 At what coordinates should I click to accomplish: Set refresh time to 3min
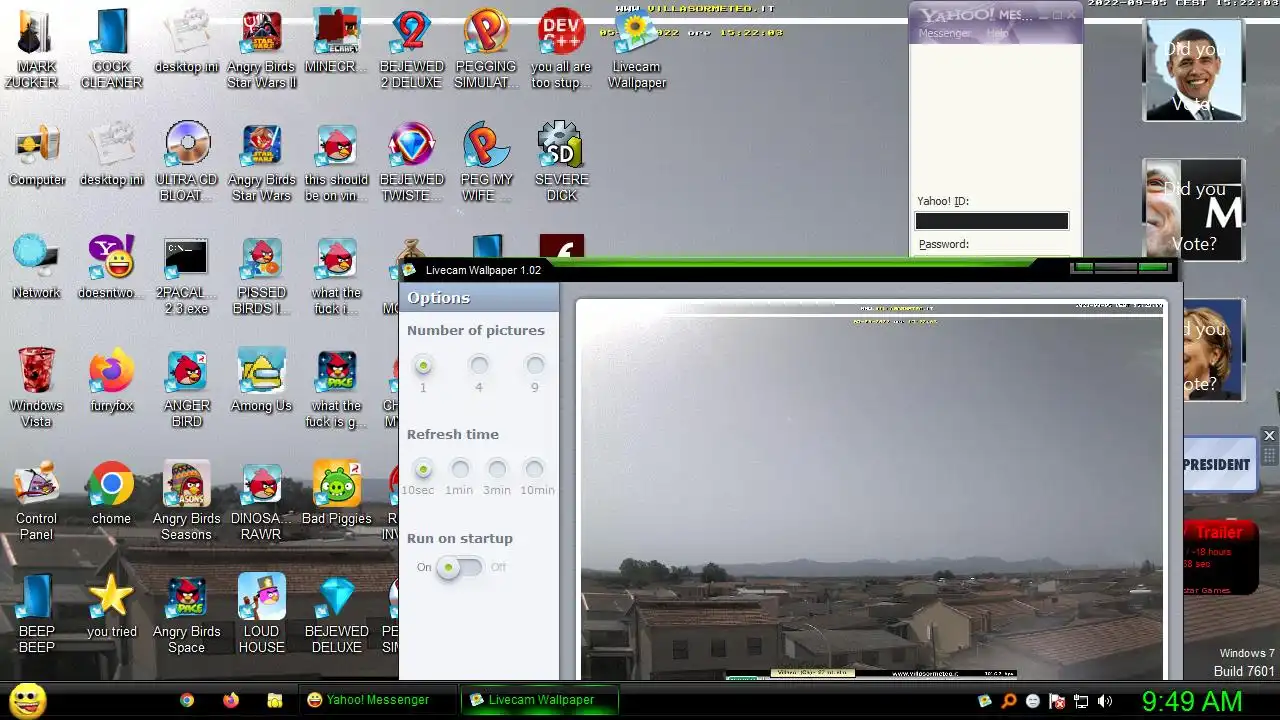tap(497, 469)
